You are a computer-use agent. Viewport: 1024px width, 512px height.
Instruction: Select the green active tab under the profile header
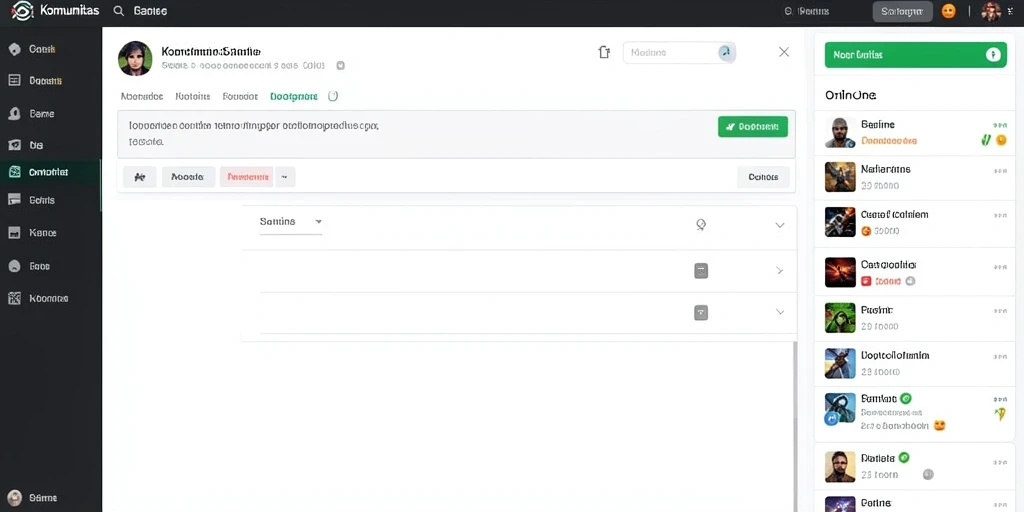pyautogui.click(x=294, y=96)
